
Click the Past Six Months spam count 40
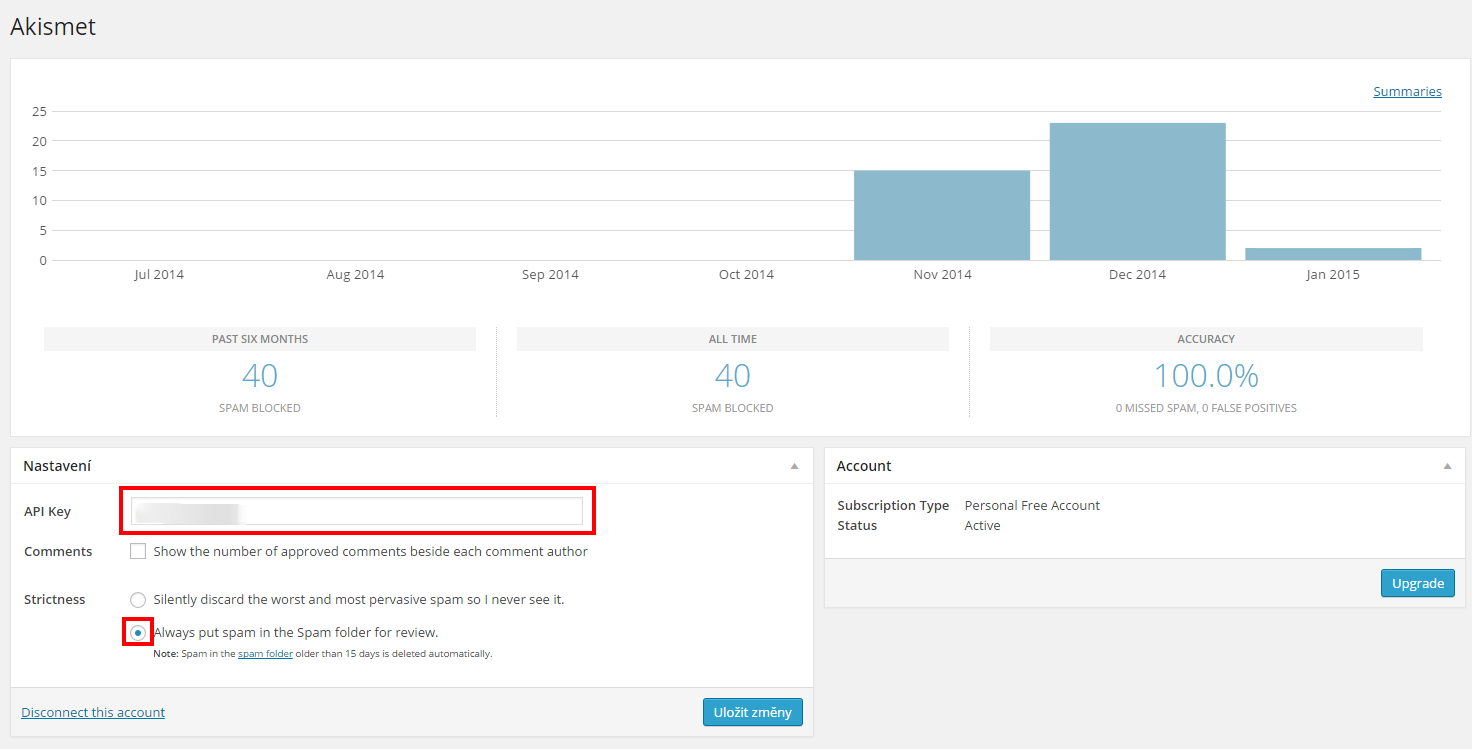pyautogui.click(x=260, y=376)
